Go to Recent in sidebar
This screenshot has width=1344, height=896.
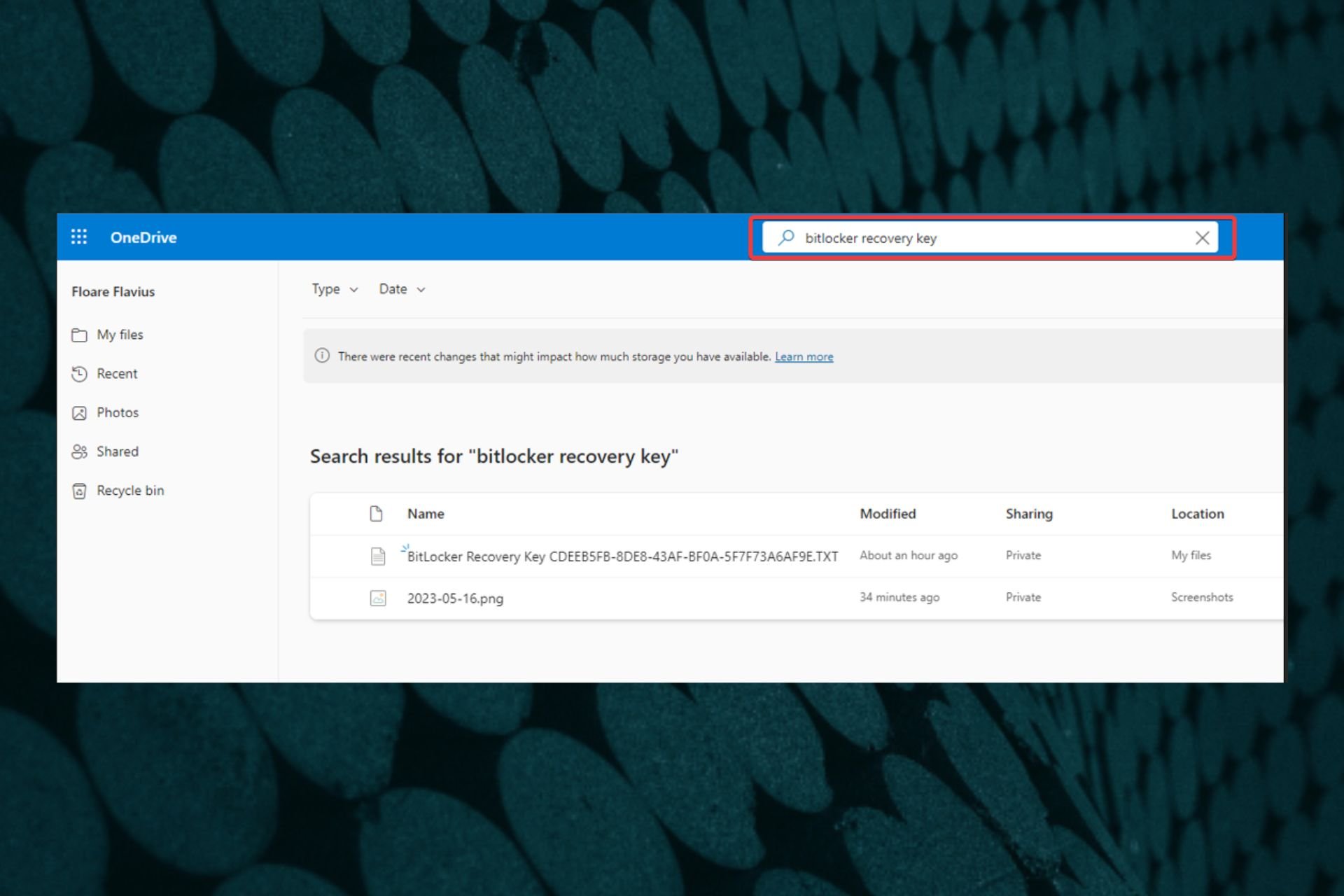[x=117, y=374]
